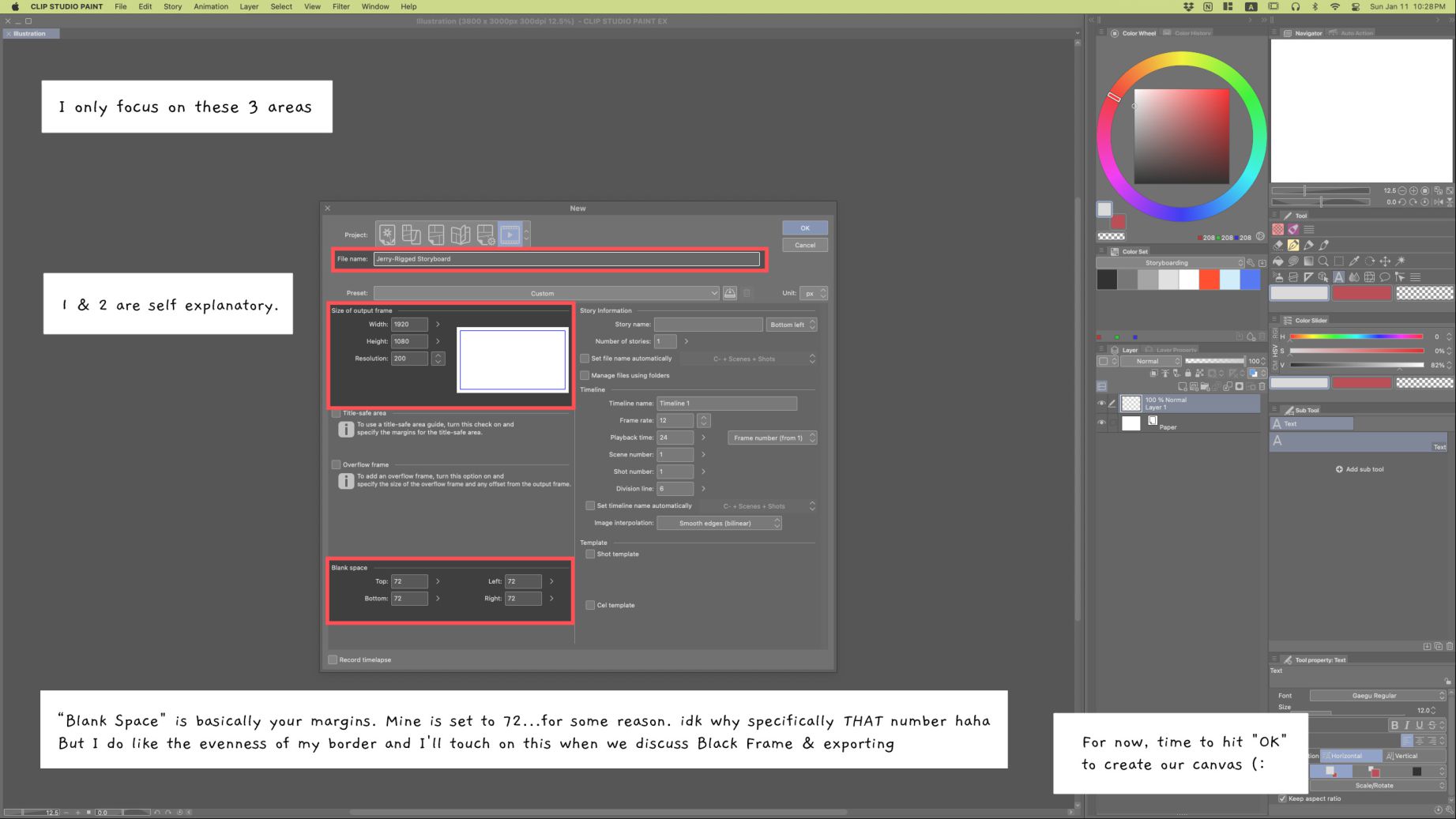Click the register preset icon beside Preset
The width and height of the screenshot is (1456, 819).
[x=730, y=293]
